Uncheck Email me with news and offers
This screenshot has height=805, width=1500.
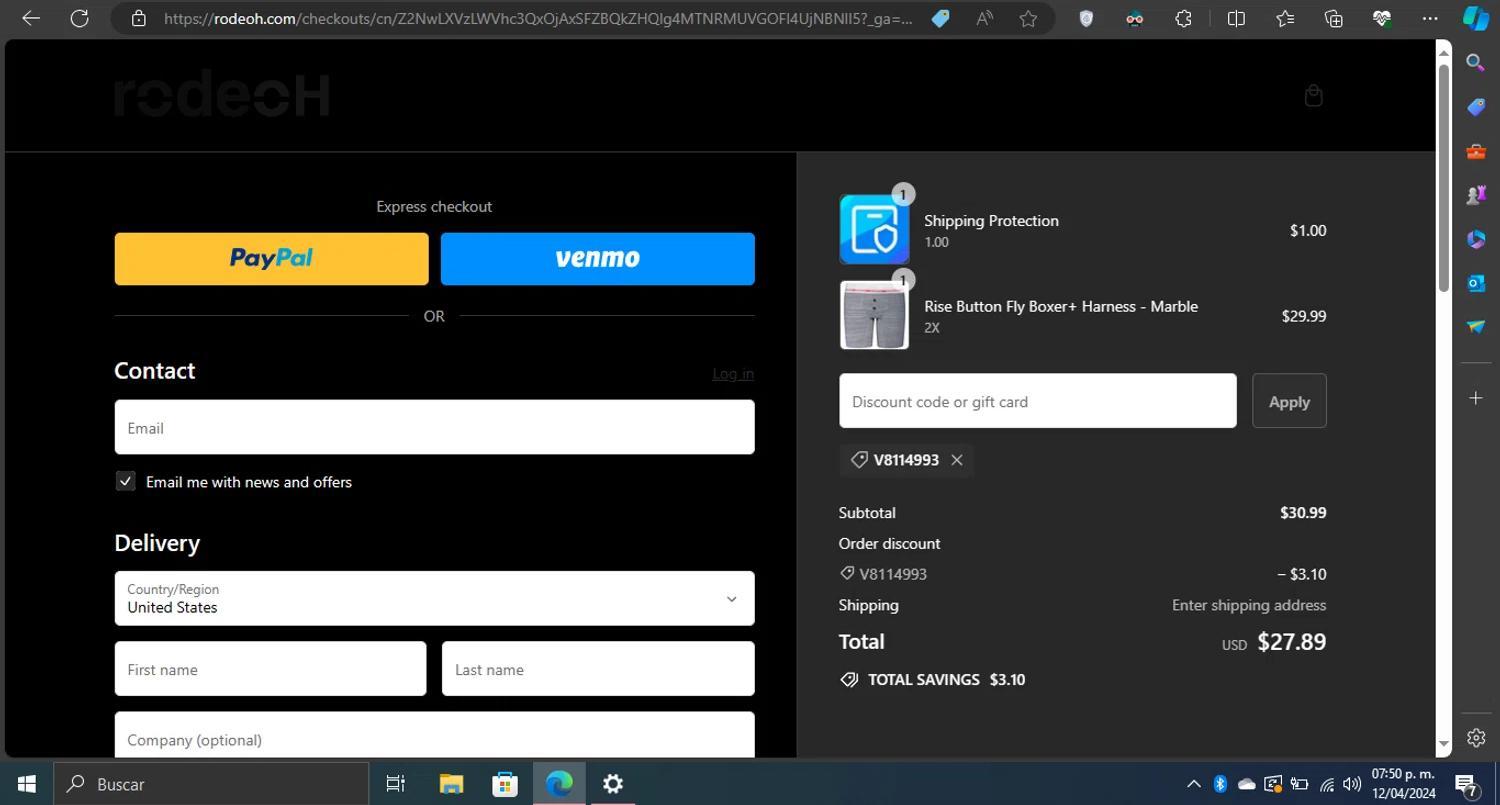(125, 481)
